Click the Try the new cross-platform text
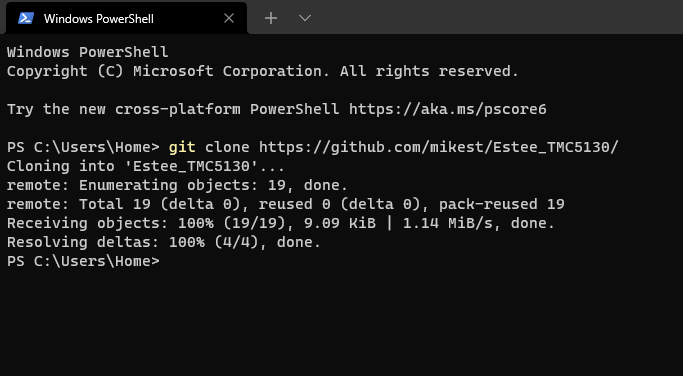This screenshot has height=376, width=683. point(123,109)
